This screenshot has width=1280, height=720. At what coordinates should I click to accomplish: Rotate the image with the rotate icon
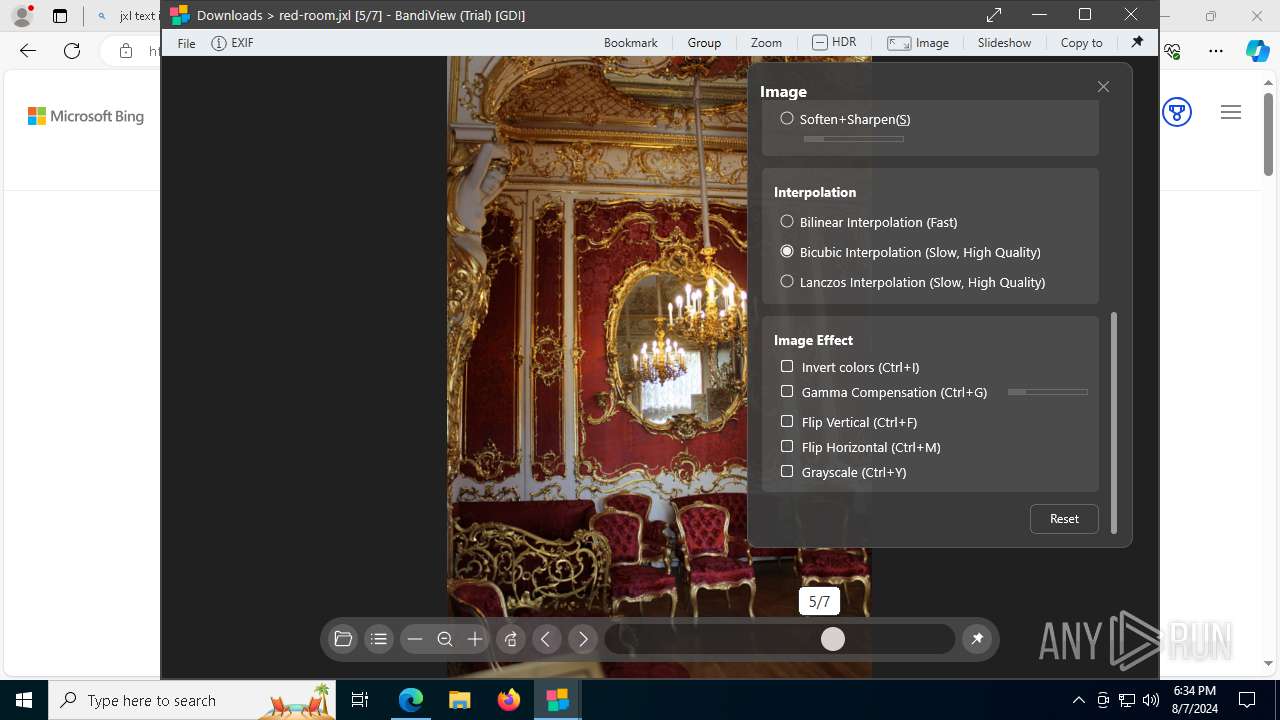click(510, 639)
